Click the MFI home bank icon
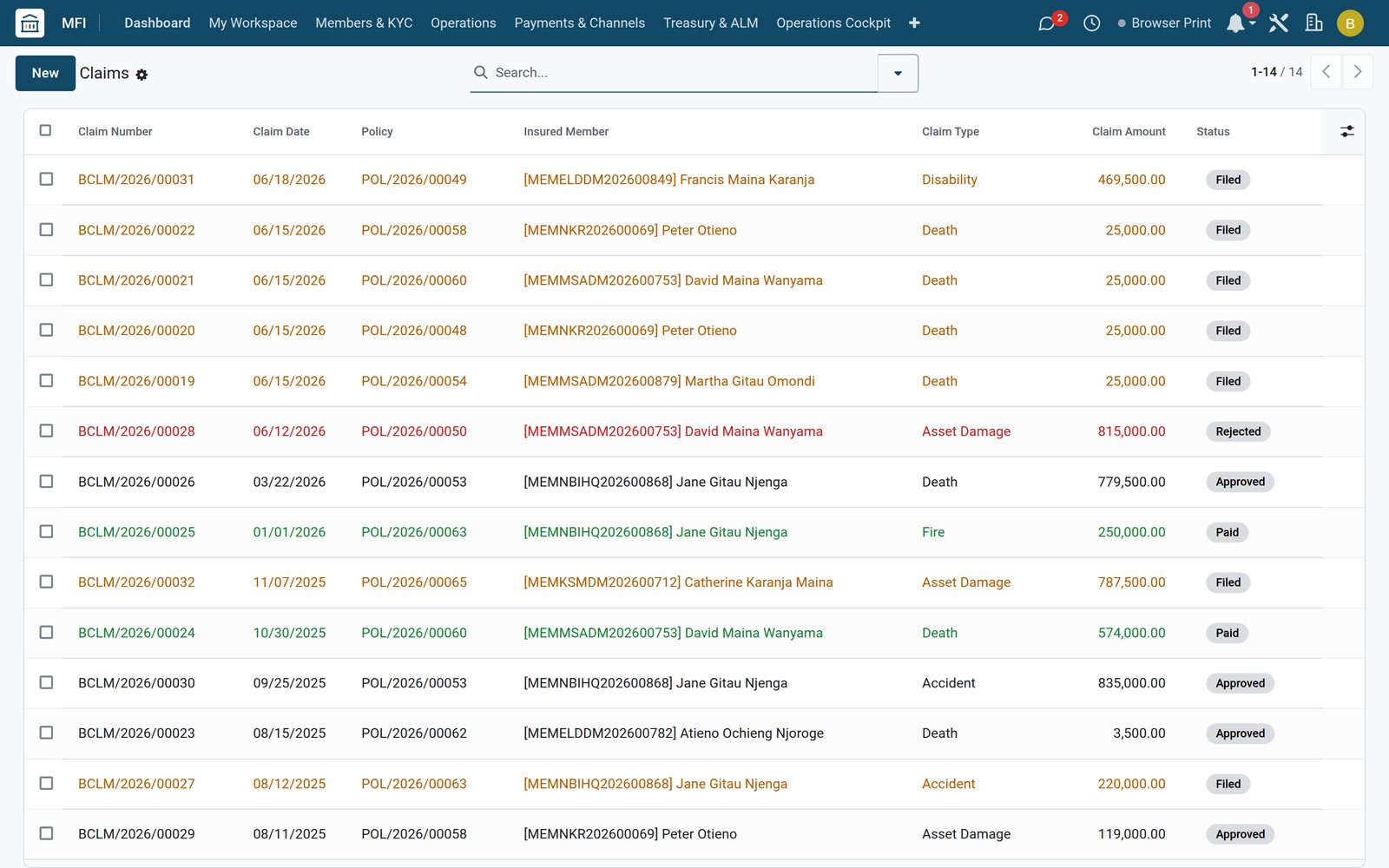The height and width of the screenshot is (868, 1389). (x=30, y=23)
